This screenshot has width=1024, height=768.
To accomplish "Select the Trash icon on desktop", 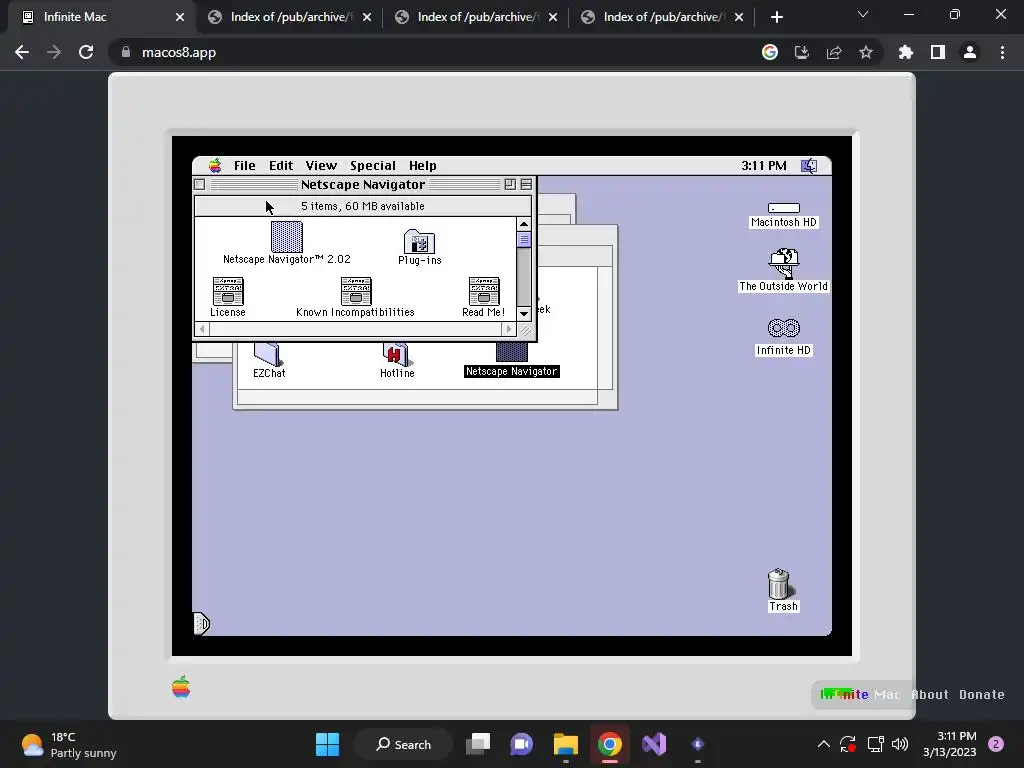I will (x=778, y=584).
